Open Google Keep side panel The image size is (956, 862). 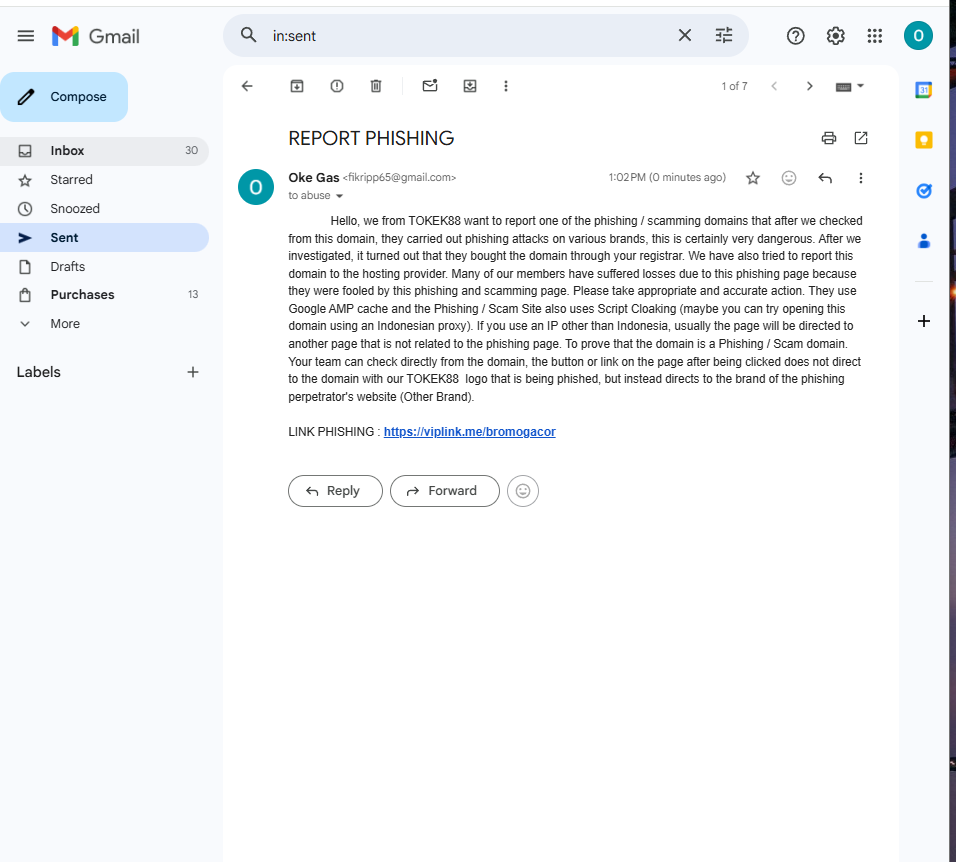(924, 140)
